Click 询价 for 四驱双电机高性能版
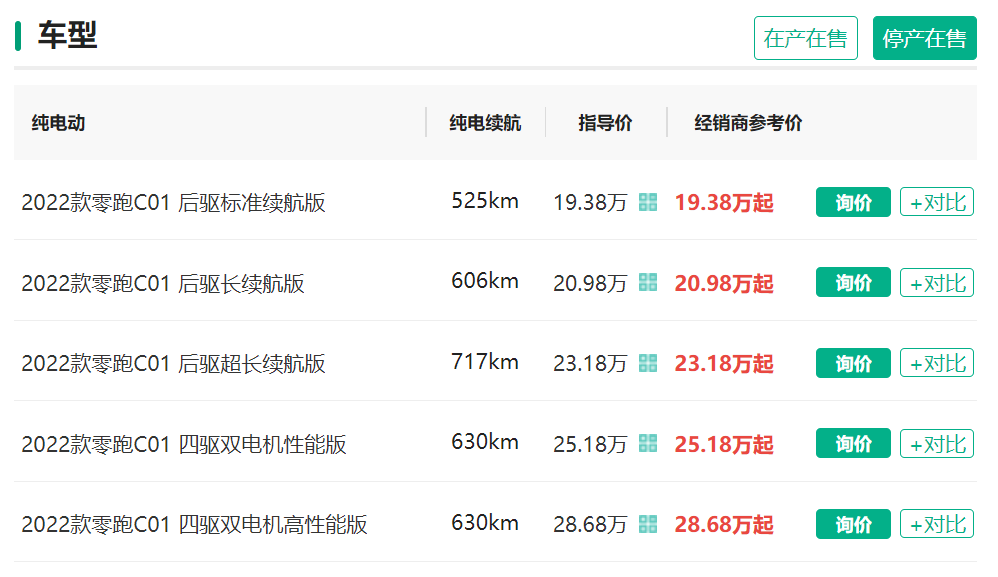The image size is (998, 577). click(853, 524)
